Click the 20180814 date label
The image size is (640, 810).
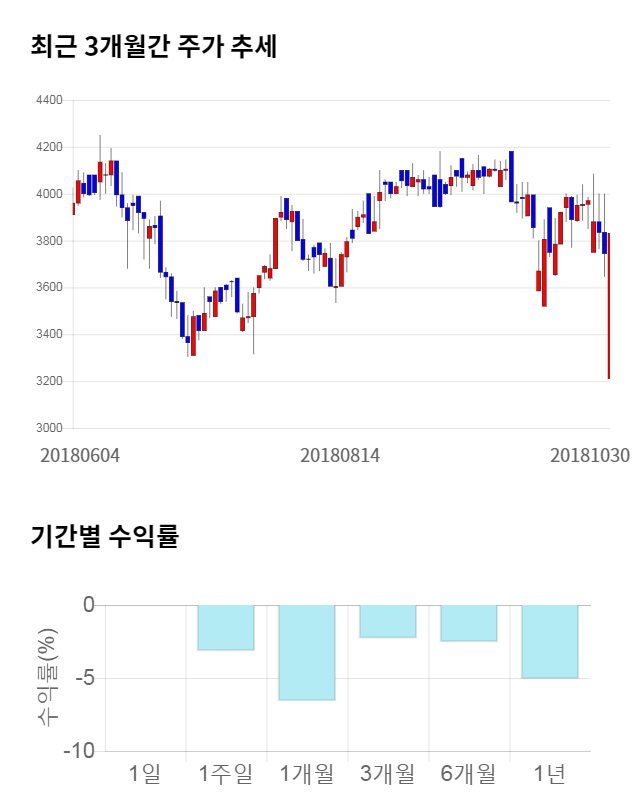340,455
